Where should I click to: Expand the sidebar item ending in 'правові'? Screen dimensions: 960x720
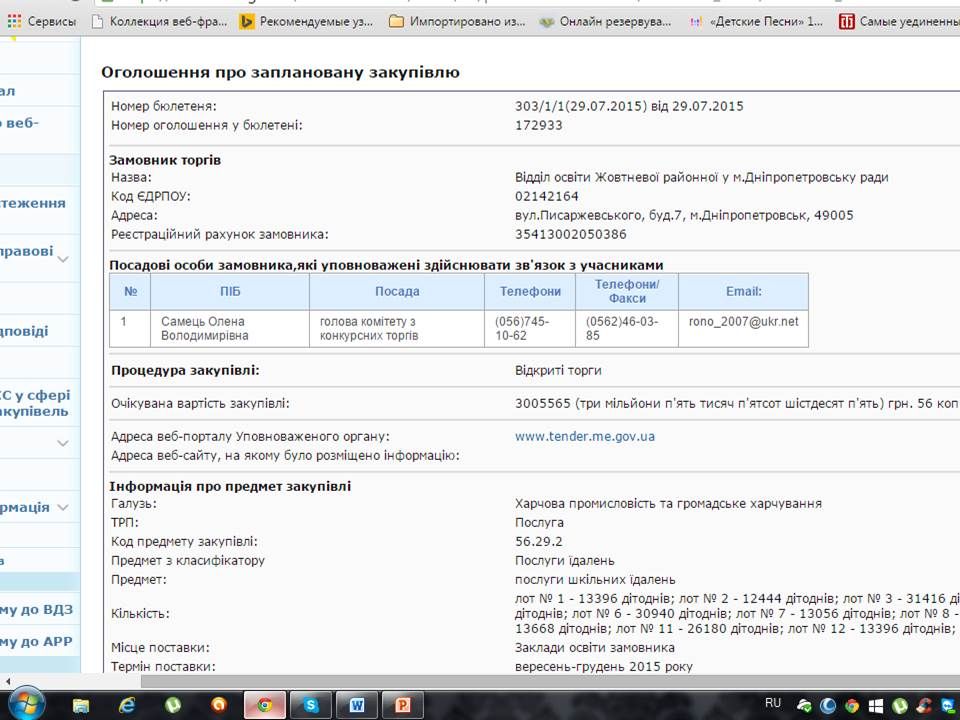click(x=63, y=259)
